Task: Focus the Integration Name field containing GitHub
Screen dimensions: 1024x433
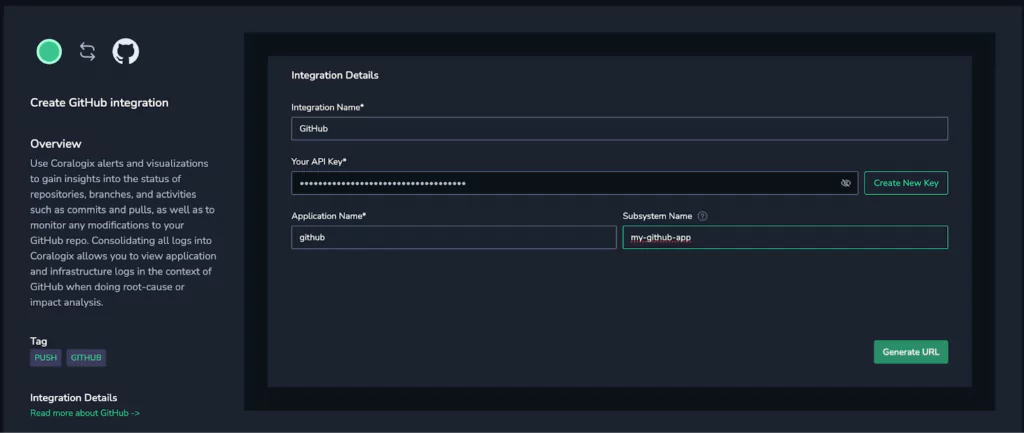Action: pos(619,129)
